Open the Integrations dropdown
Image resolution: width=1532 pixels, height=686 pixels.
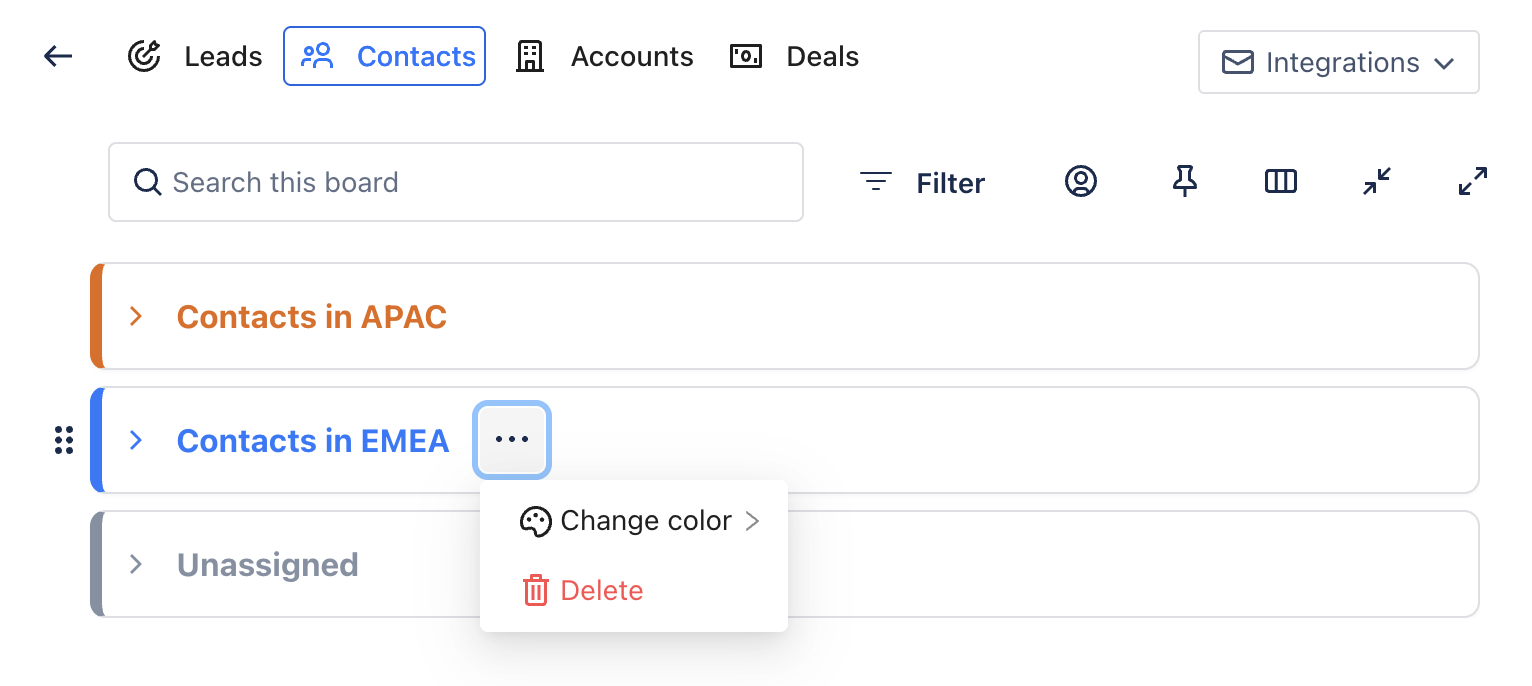pos(1338,63)
